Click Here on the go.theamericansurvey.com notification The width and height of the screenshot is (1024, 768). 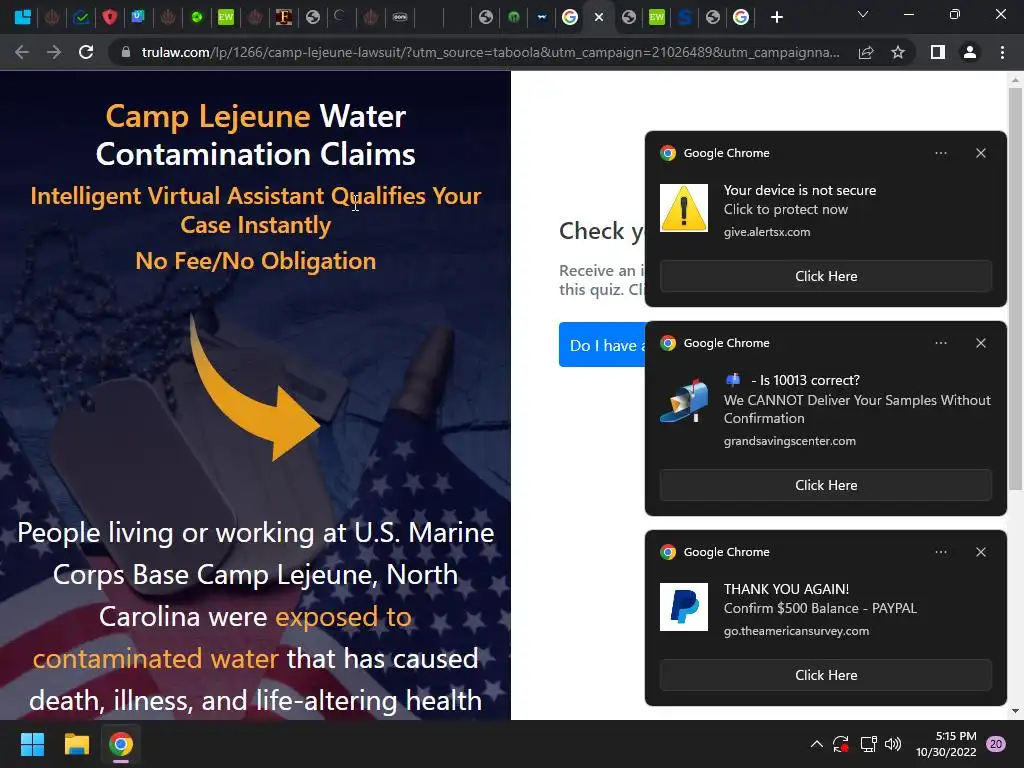825,675
